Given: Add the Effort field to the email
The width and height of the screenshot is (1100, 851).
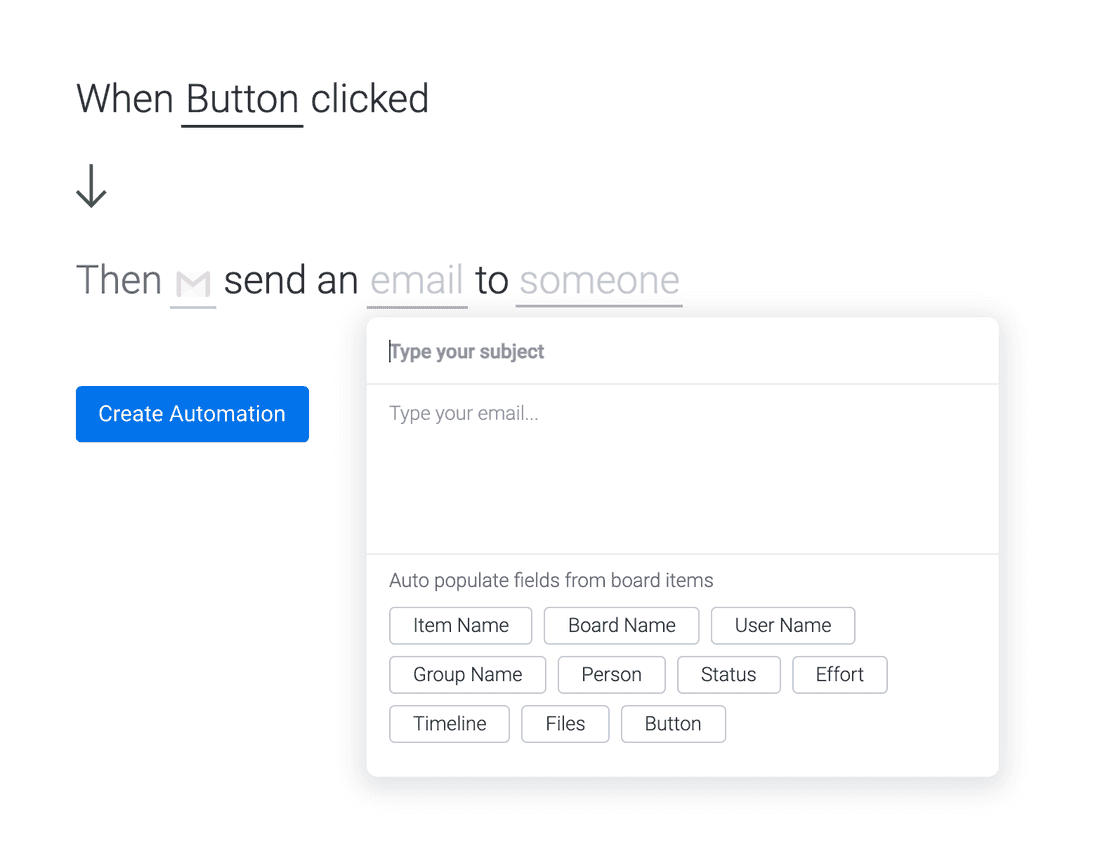Looking at the screenshot, I should pos(839,674).
